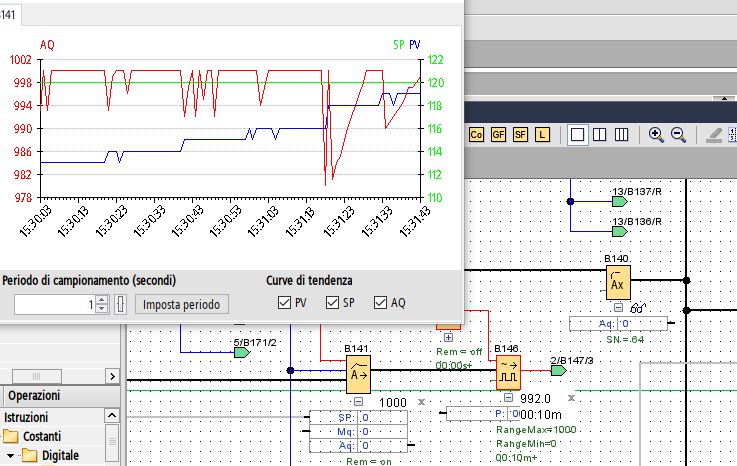The height and width of the screenshot is (466, 737).
Task: Select the 141 trend tab
Action: 10,12
